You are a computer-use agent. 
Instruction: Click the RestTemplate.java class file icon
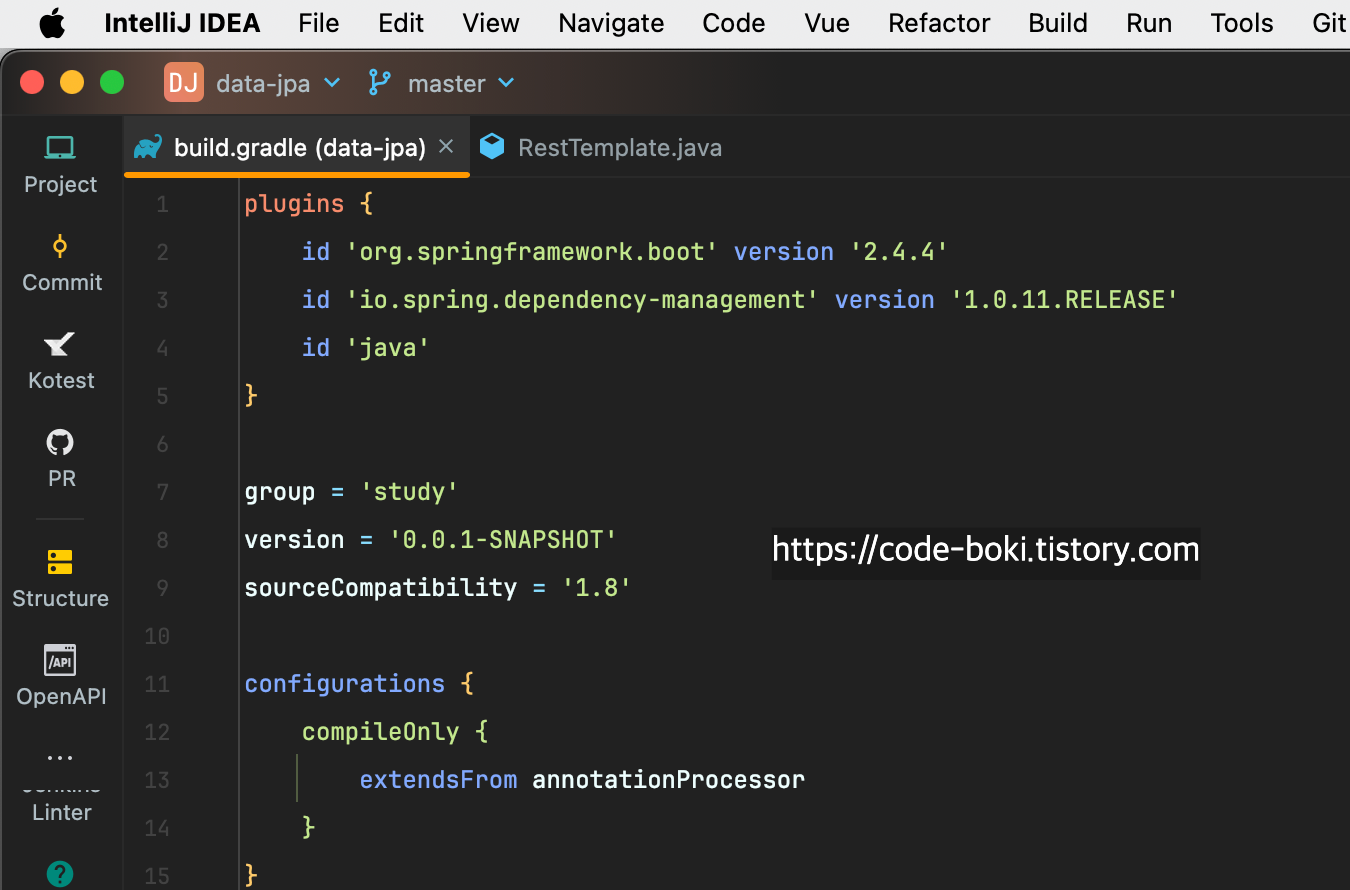pos(492,147)
